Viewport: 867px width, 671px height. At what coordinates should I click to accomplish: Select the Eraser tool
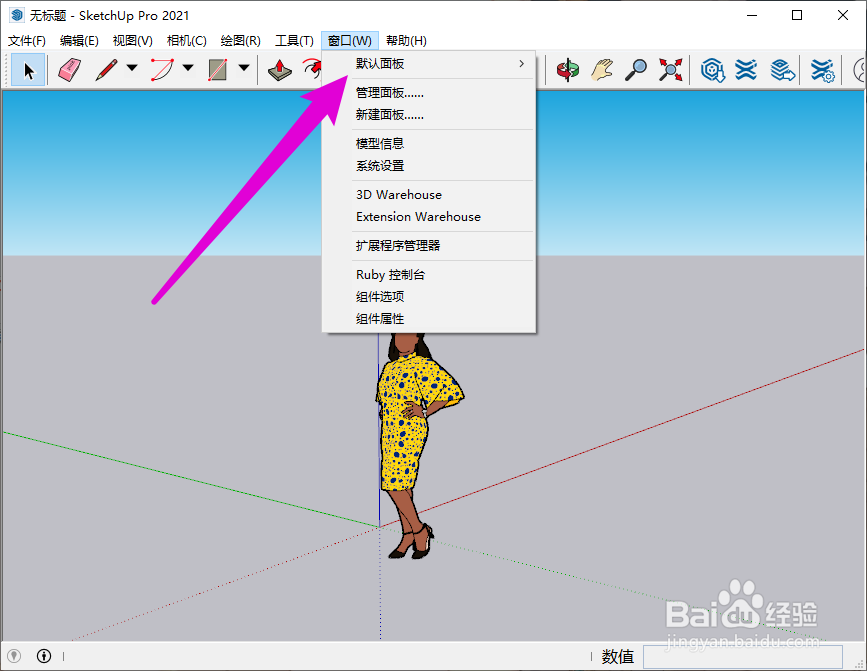[x=68, y=70]
